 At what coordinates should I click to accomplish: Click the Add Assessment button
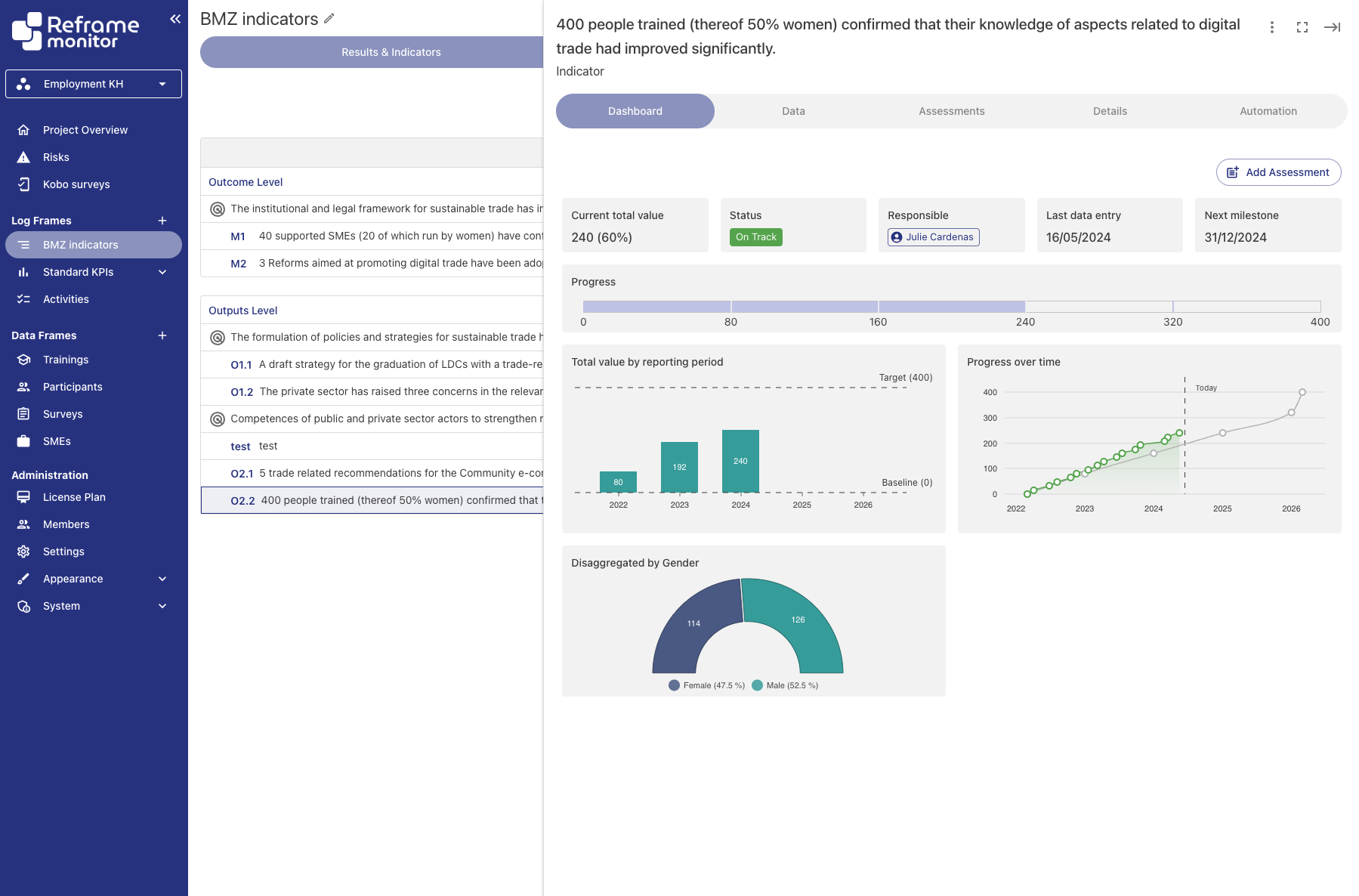[x=1278, y=172]
